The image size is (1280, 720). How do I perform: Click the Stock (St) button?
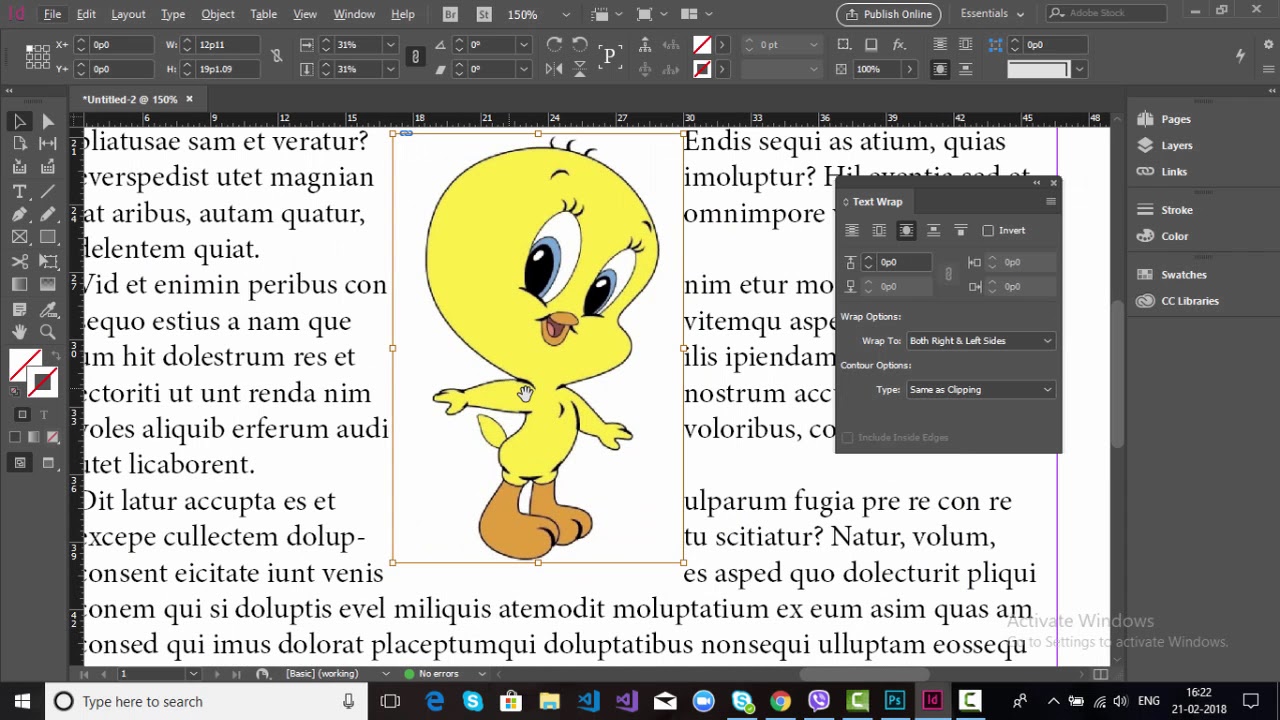[484, 14]
